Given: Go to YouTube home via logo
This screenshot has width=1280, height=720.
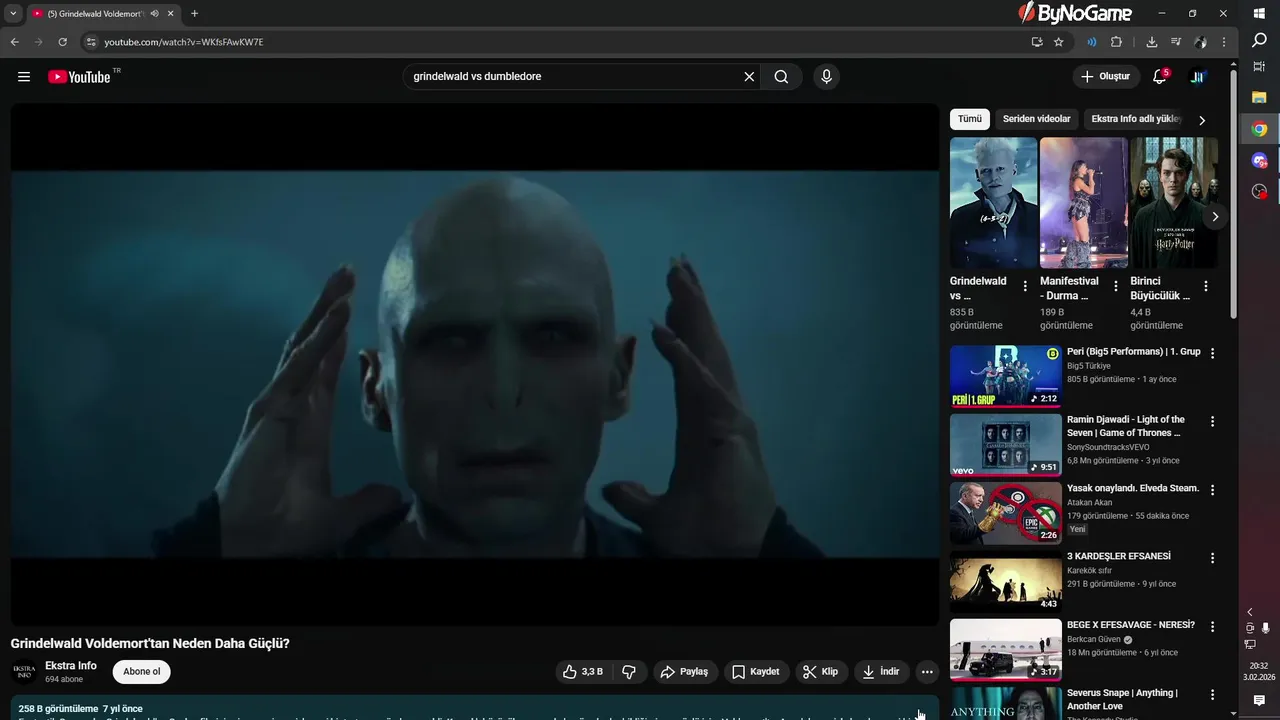Looking at the screenshot, I should (79, 77).
